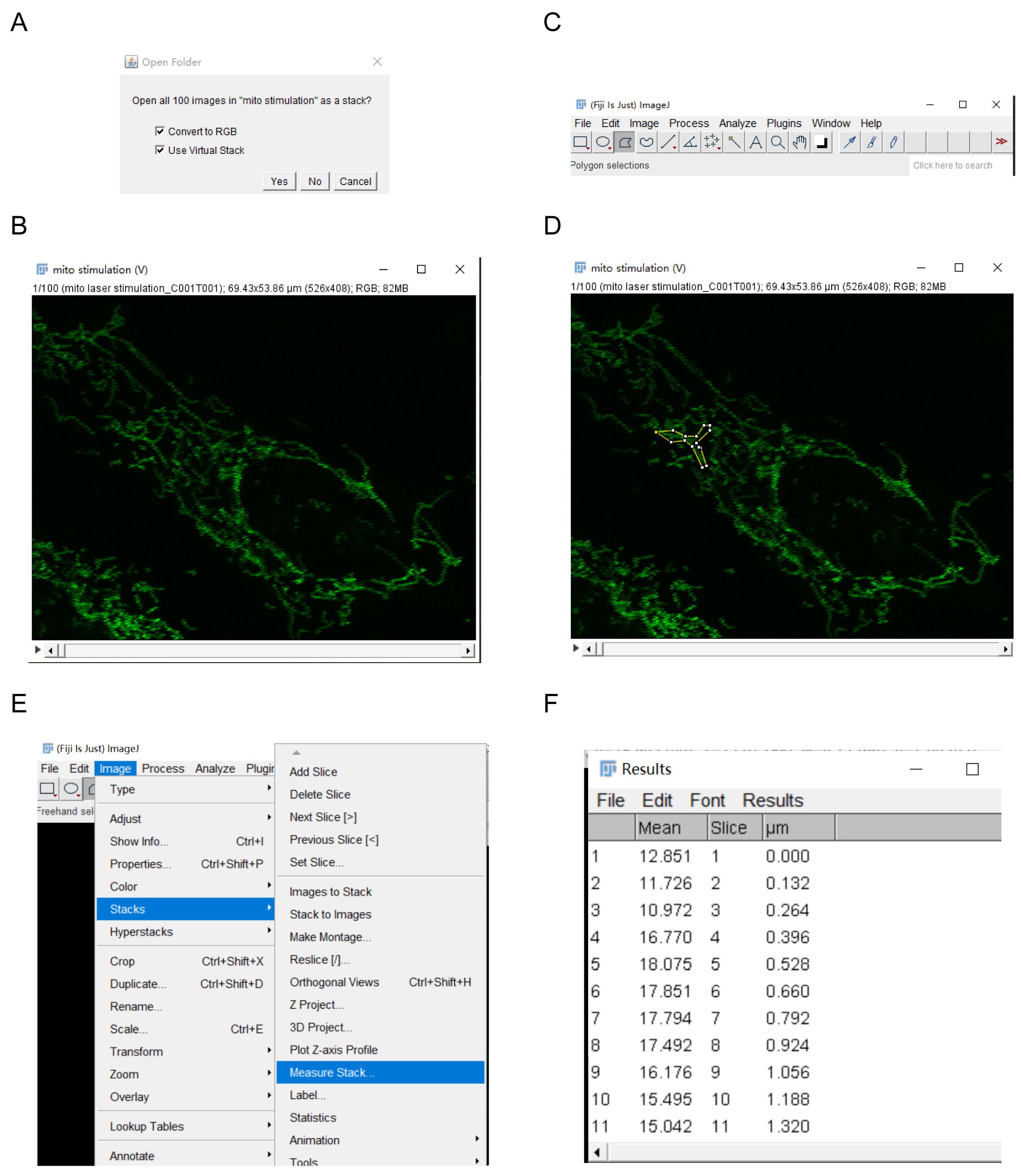Open the Font menu in Results window
1021x1176 pixels.
pos(707,801)
